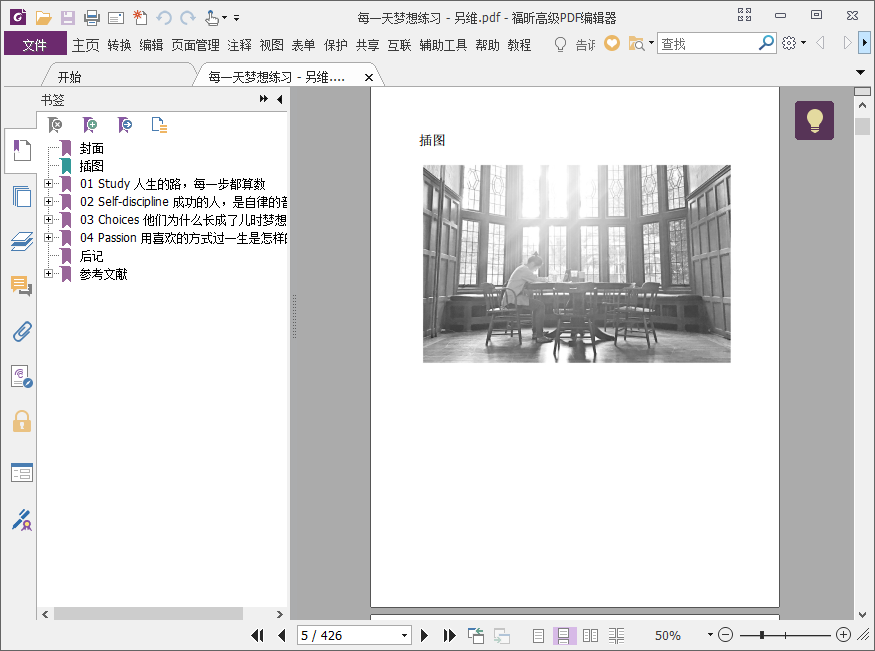Image resolution: width=875 pixels, height=651 pixels.
Task: Delete the selected bookmark with the X flag icon
Action: tap(55, 125)
